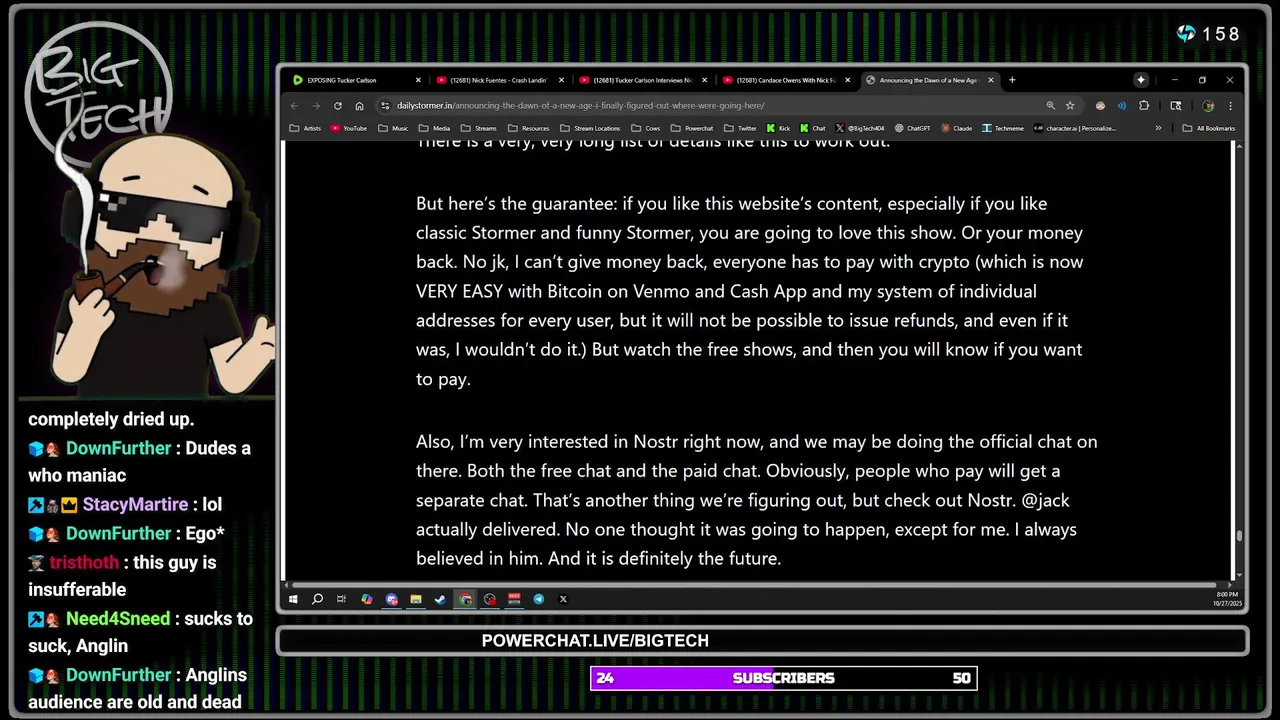1280x720 pixels.
Task: Click the Gemini sparkle button in tab strip
Action: (x=1141, y=80)
